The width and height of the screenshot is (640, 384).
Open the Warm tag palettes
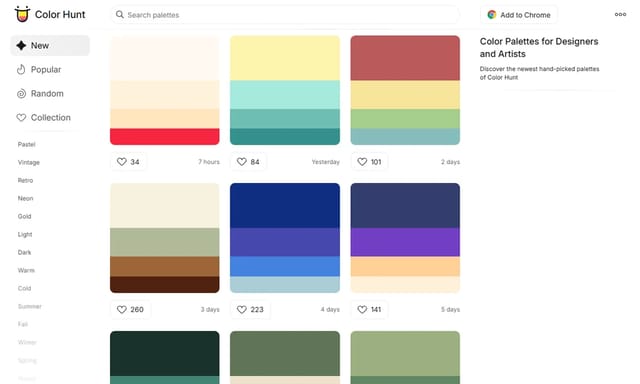26,270
